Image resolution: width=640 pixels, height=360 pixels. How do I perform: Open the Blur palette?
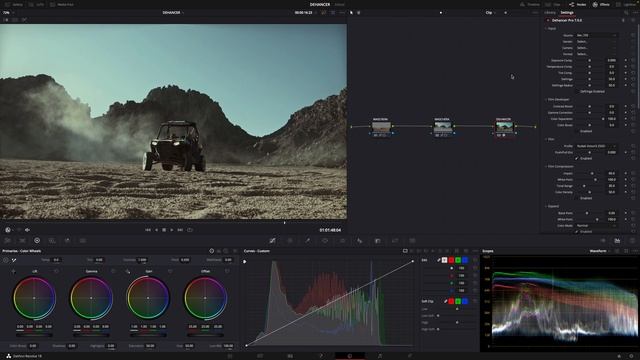(378, 241)
